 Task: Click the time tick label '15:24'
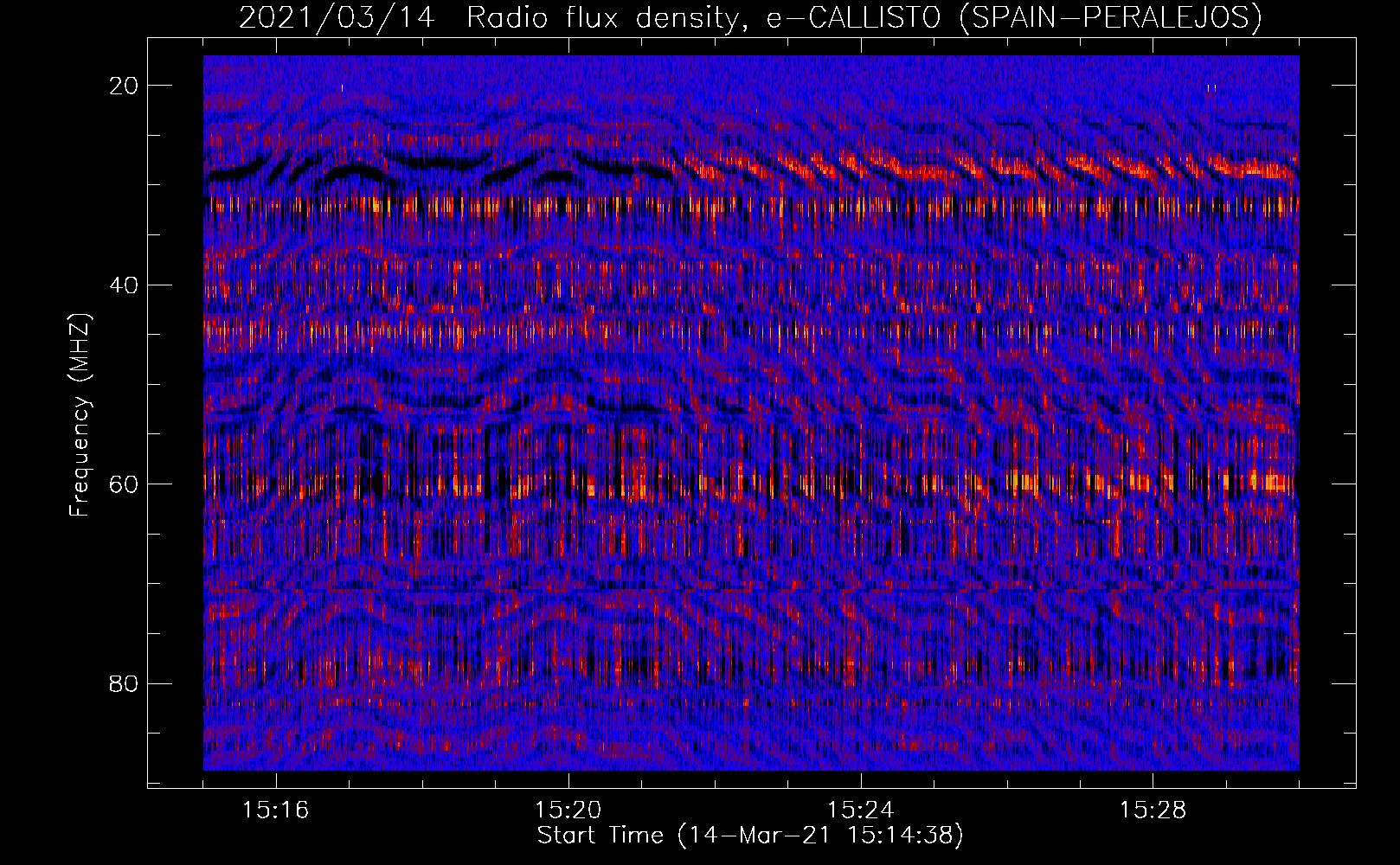click(x=861, y=811)
